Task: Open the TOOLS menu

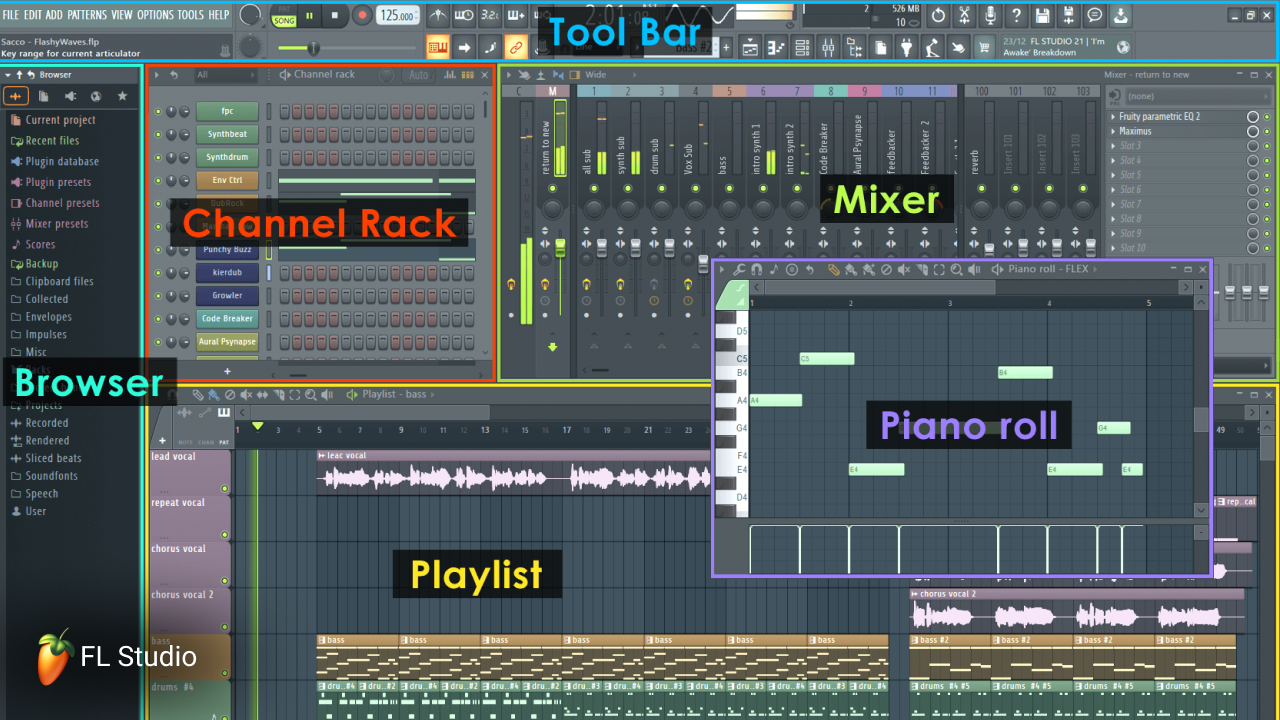Action: pos(190,15)
